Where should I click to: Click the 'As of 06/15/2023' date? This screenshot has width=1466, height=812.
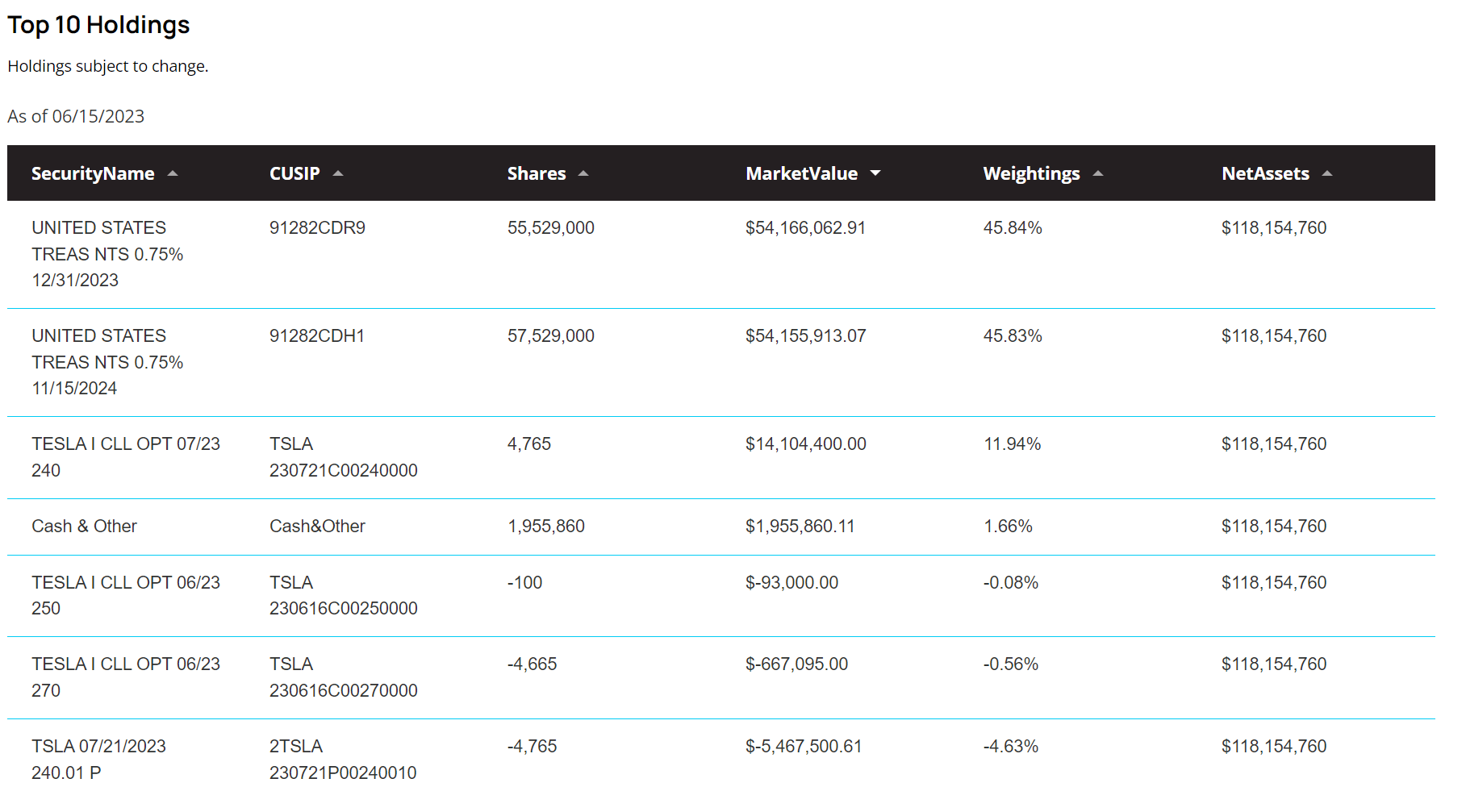[x=76, y=116]
